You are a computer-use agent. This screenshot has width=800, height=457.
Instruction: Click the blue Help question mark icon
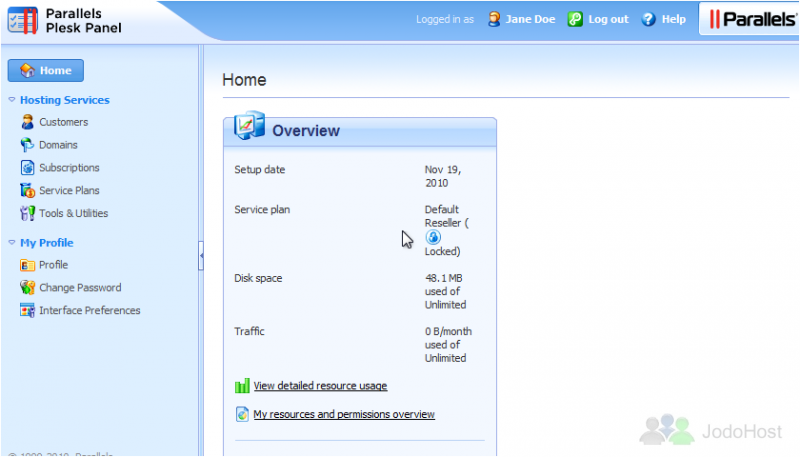pyautogui.click(x=648, y=19)
